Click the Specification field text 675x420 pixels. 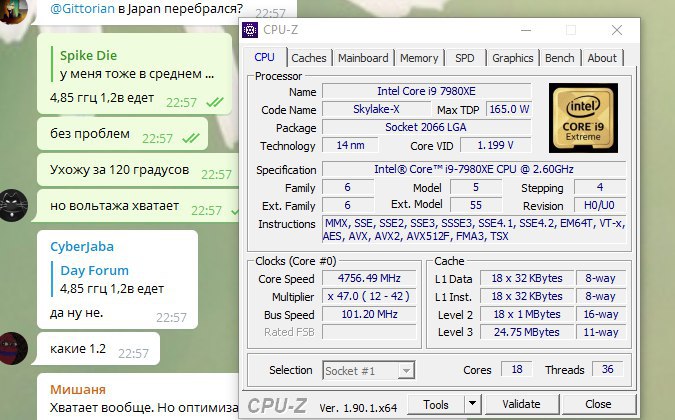coord(474,169)
